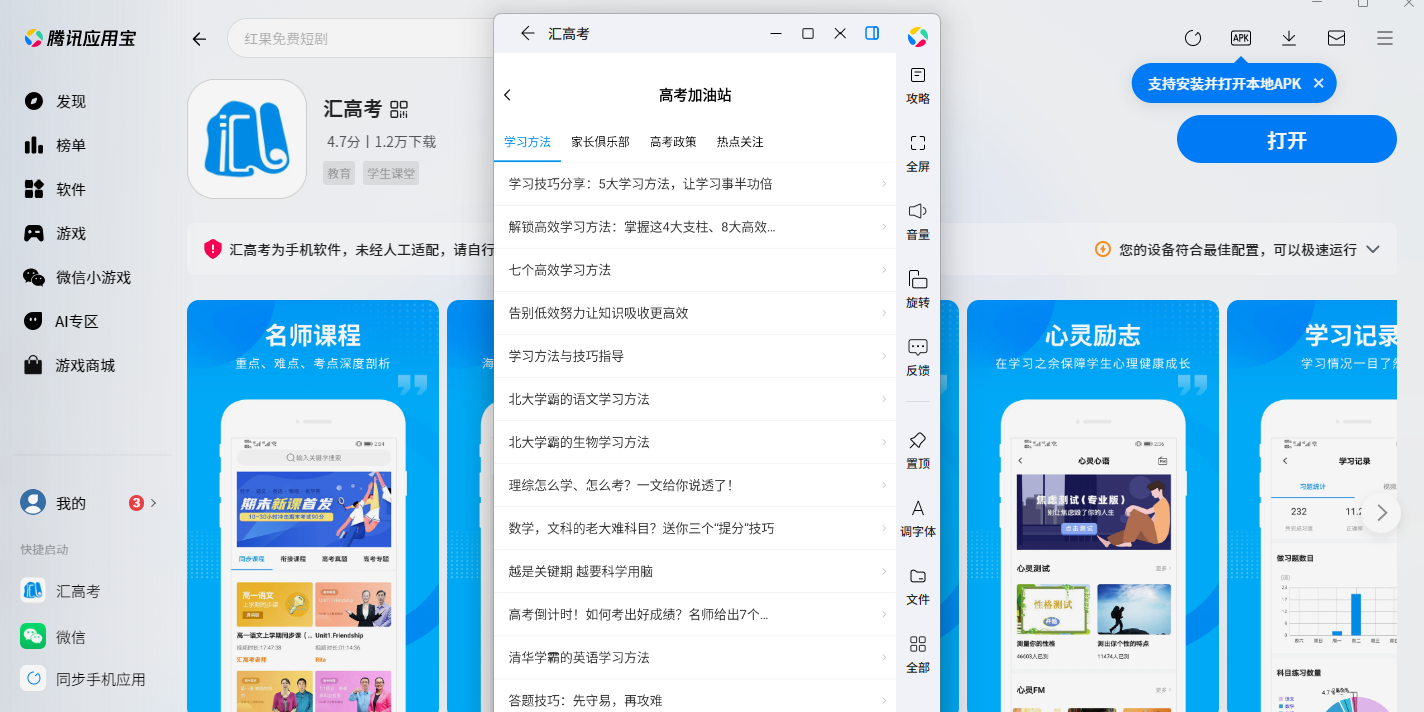Open article 越是关键期 越要科学用脑

[x=695, y=571]
